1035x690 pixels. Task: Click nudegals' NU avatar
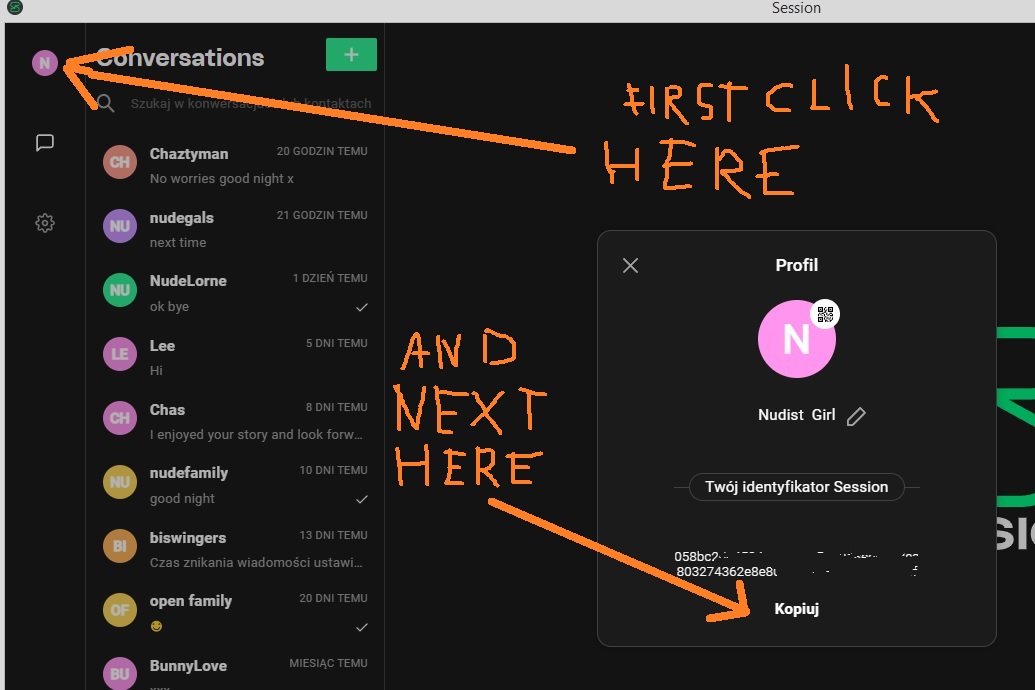119,226
